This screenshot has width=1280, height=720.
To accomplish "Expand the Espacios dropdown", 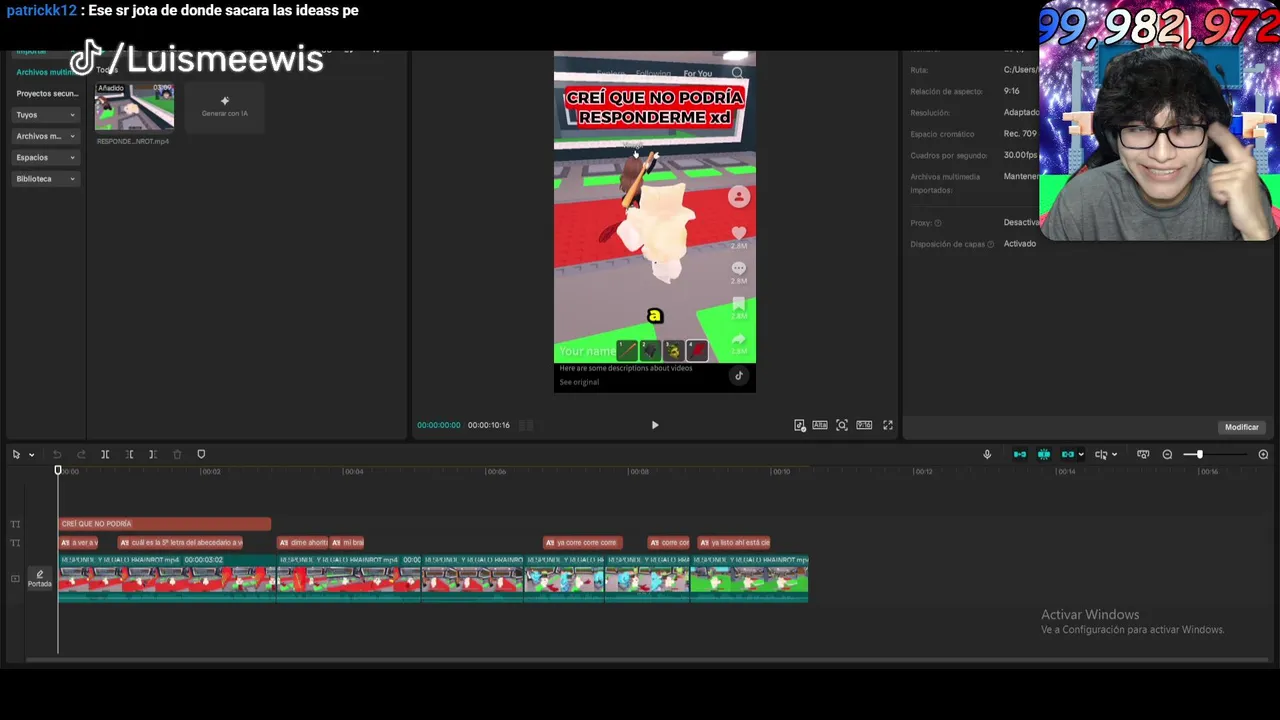I will pos(45,157).
